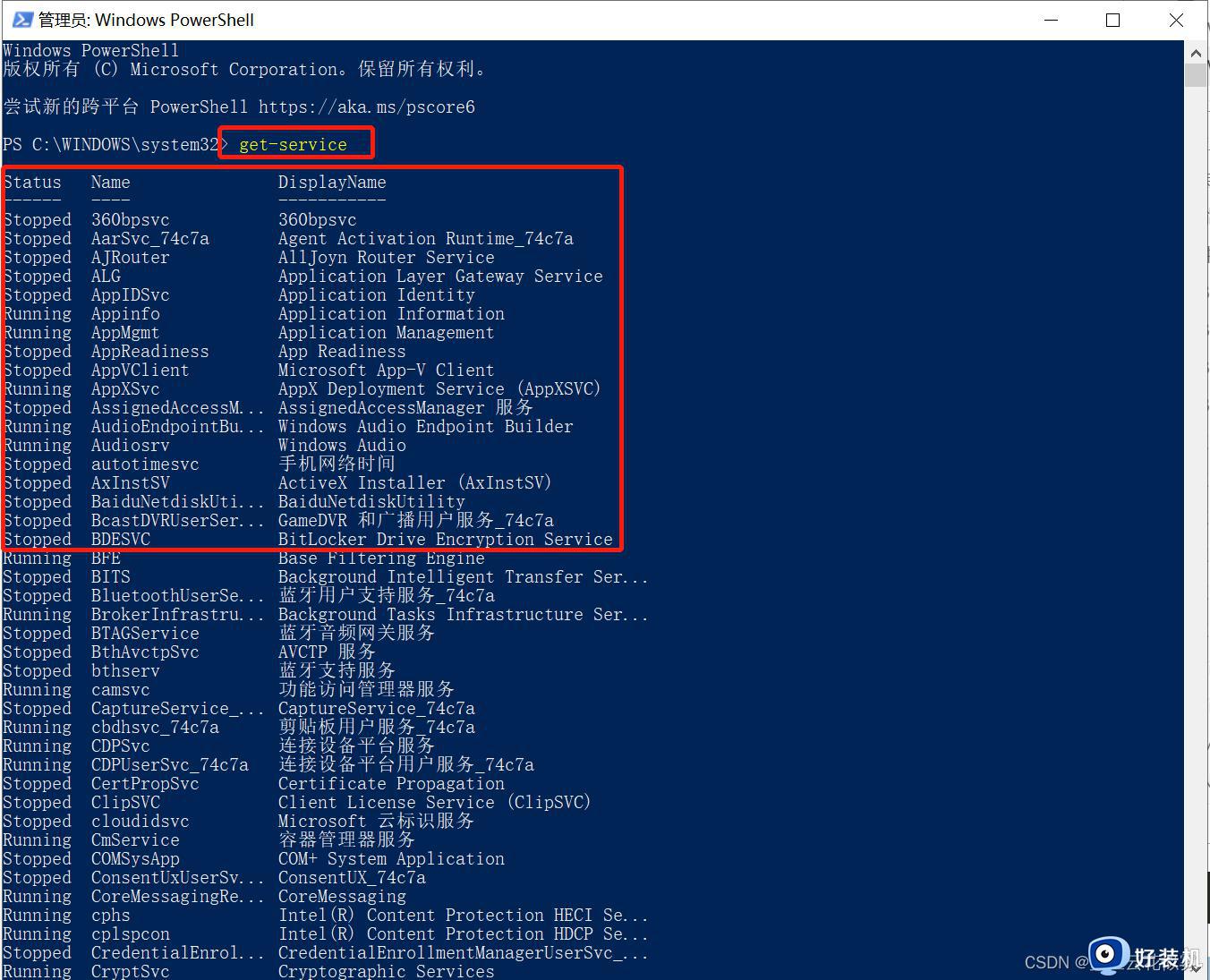
Task: Select the 360bpsvc service name
Action: click(x=131, y=220)
